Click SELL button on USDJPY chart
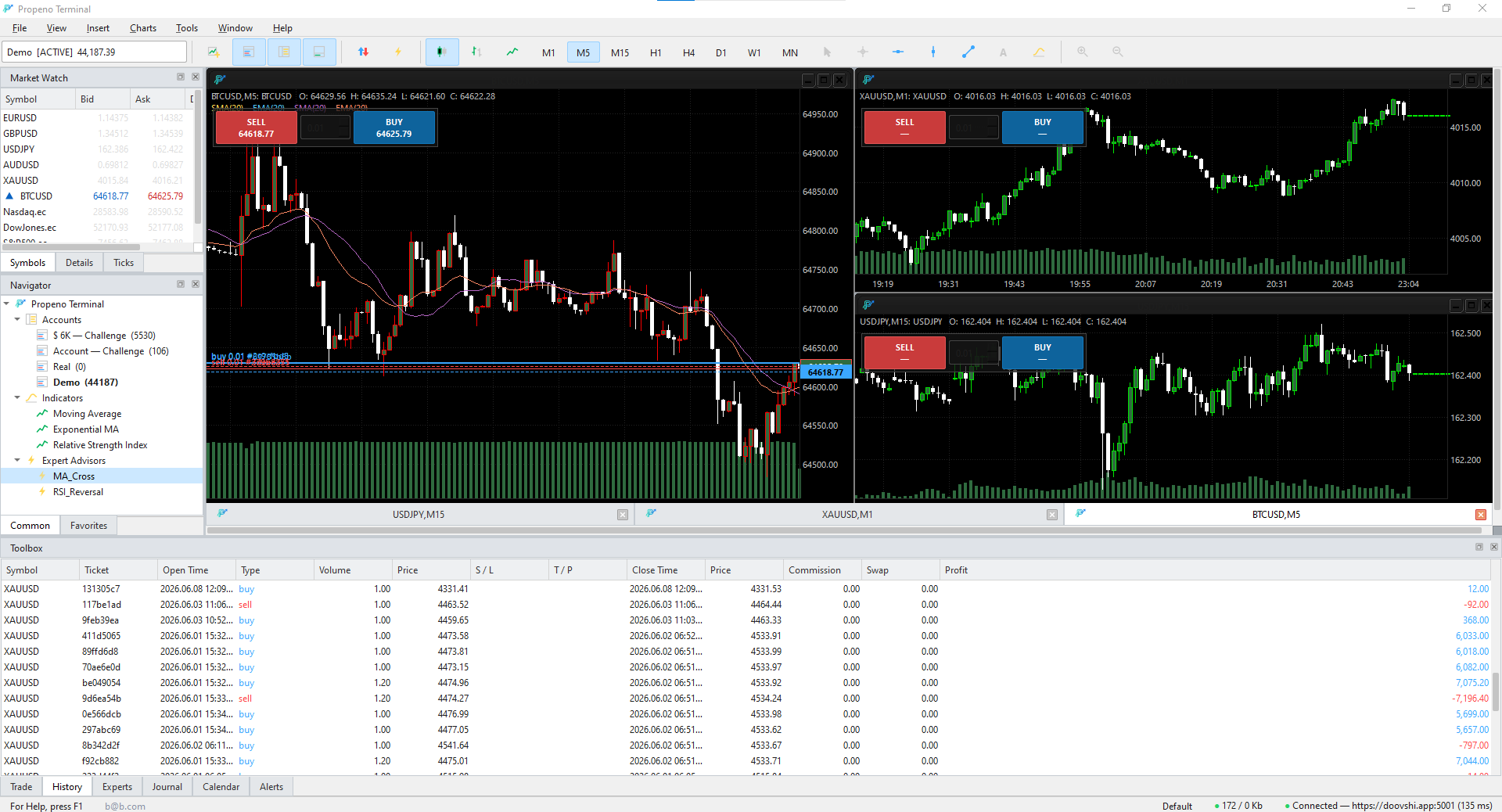This screenshot has height=812, width=1502. 904,353
